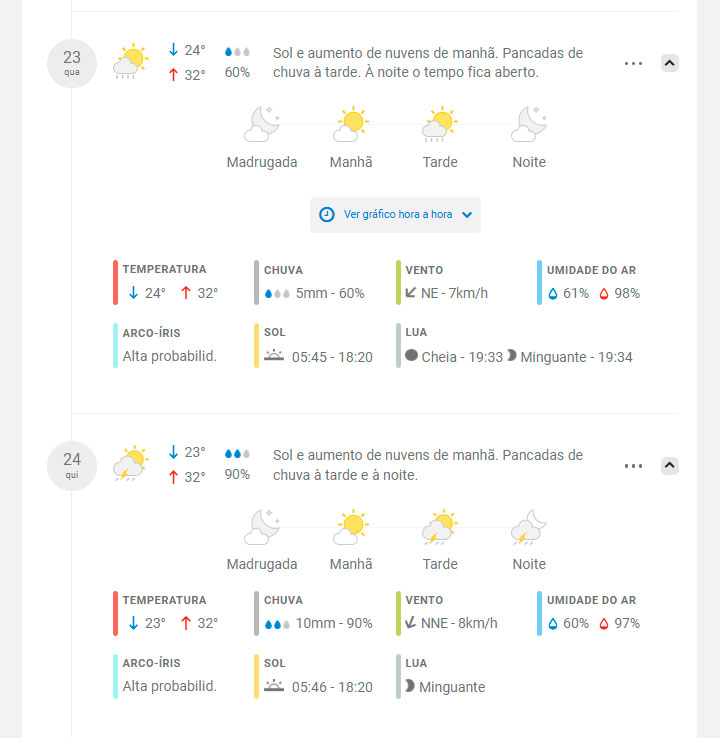Collapse the day 23 forecast panel
The image size is (720, 738).
(670, 63)
